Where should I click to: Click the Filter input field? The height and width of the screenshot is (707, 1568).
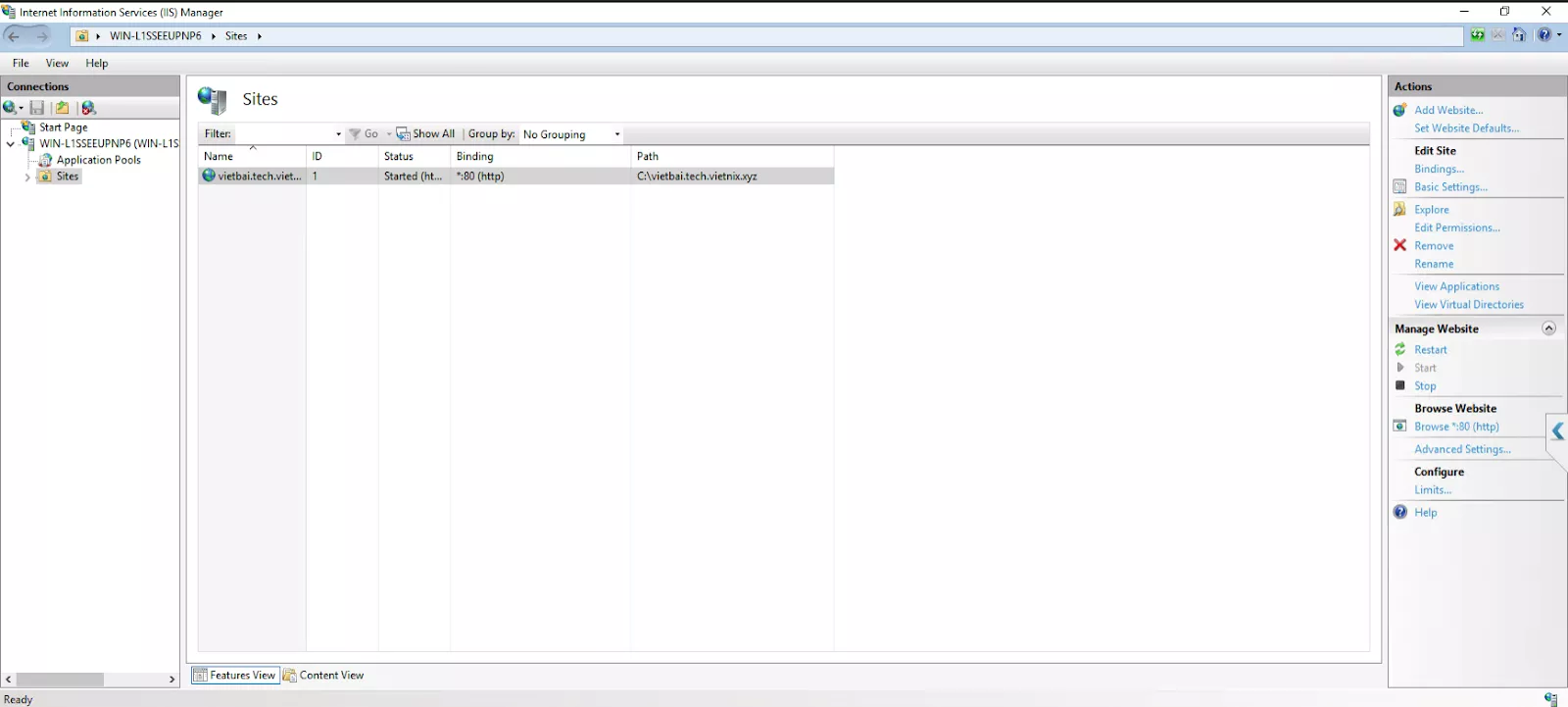coord(284,134)
